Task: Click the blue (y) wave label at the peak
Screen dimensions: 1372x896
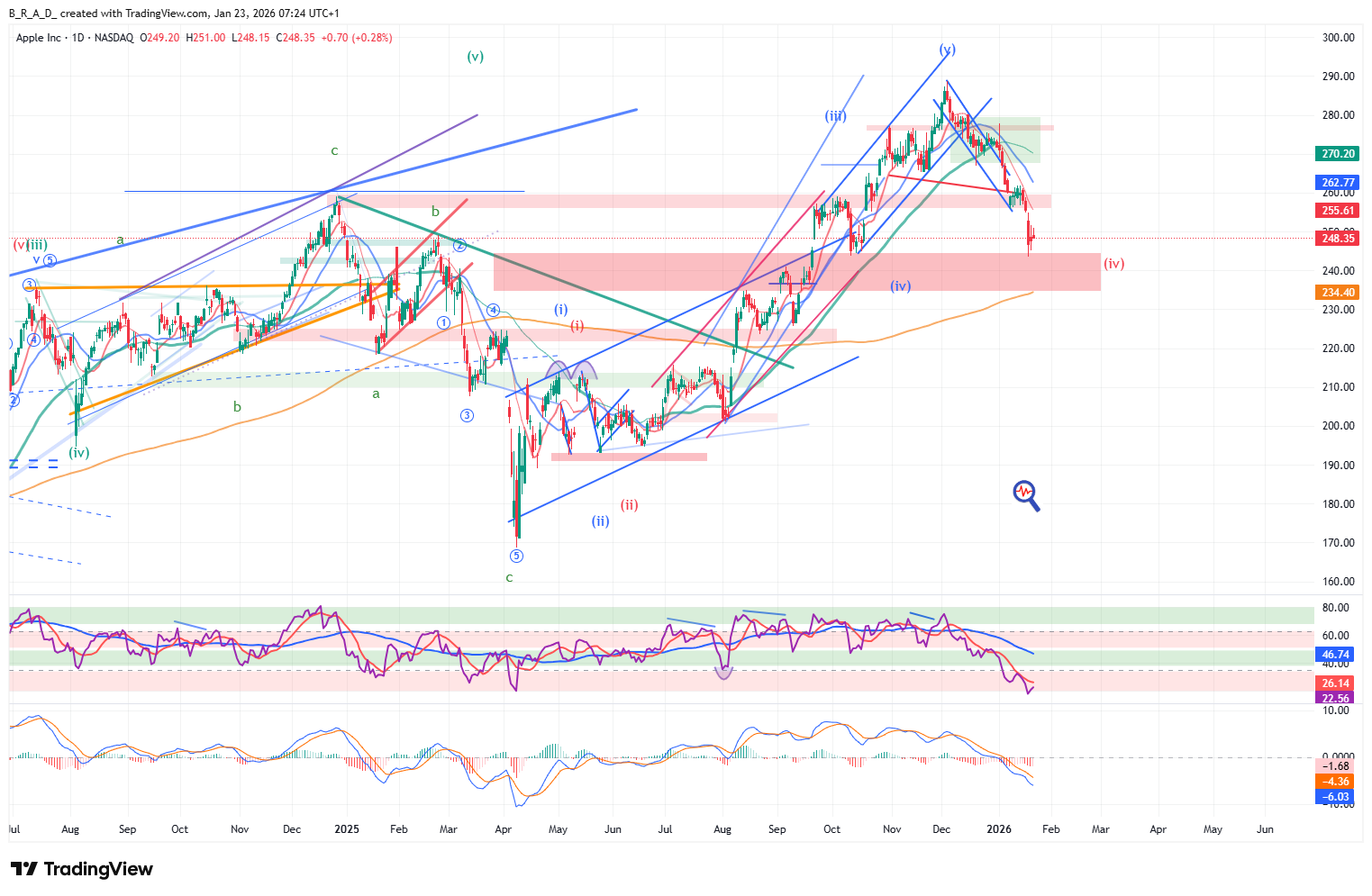Action: tap(947, 50)
